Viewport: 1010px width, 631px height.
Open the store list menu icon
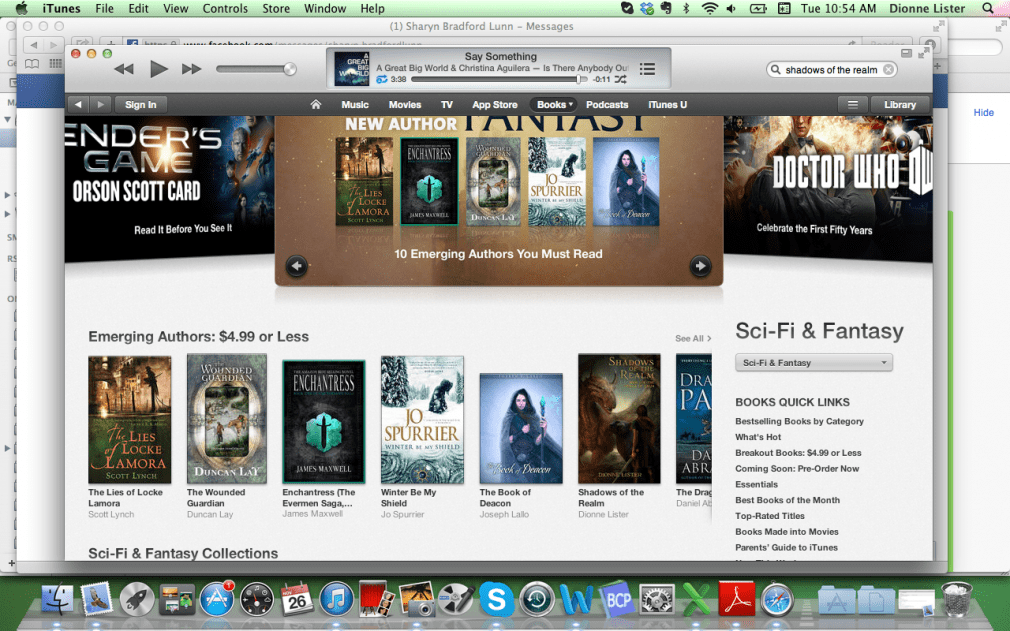pyautogui.click(x=853, y=104)
